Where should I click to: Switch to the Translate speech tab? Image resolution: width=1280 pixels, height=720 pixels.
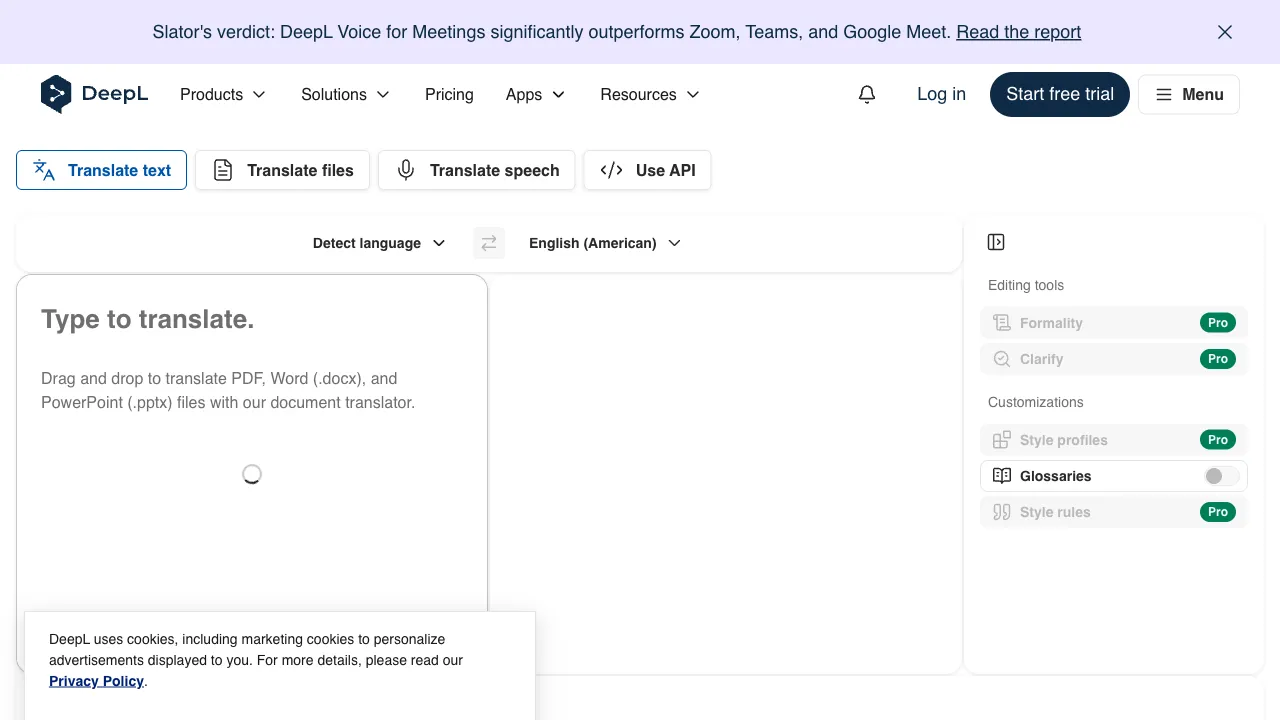click(x=476, y=170)
